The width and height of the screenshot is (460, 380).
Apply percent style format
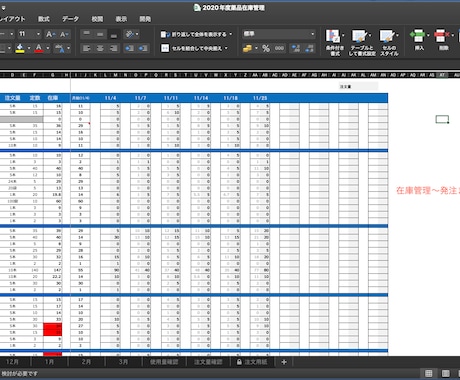coord(266,49)
